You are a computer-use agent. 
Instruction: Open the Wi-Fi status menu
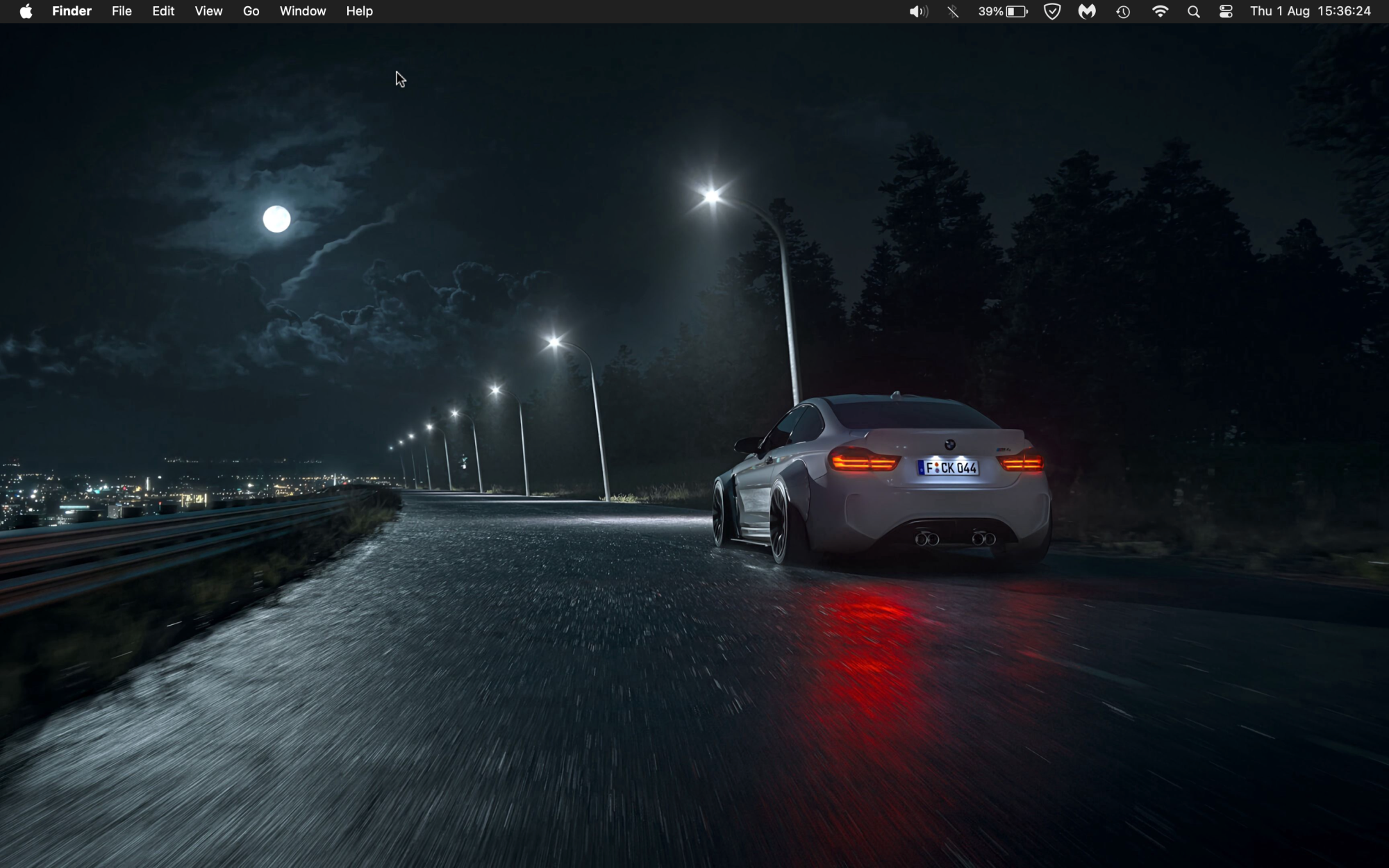1160,11
